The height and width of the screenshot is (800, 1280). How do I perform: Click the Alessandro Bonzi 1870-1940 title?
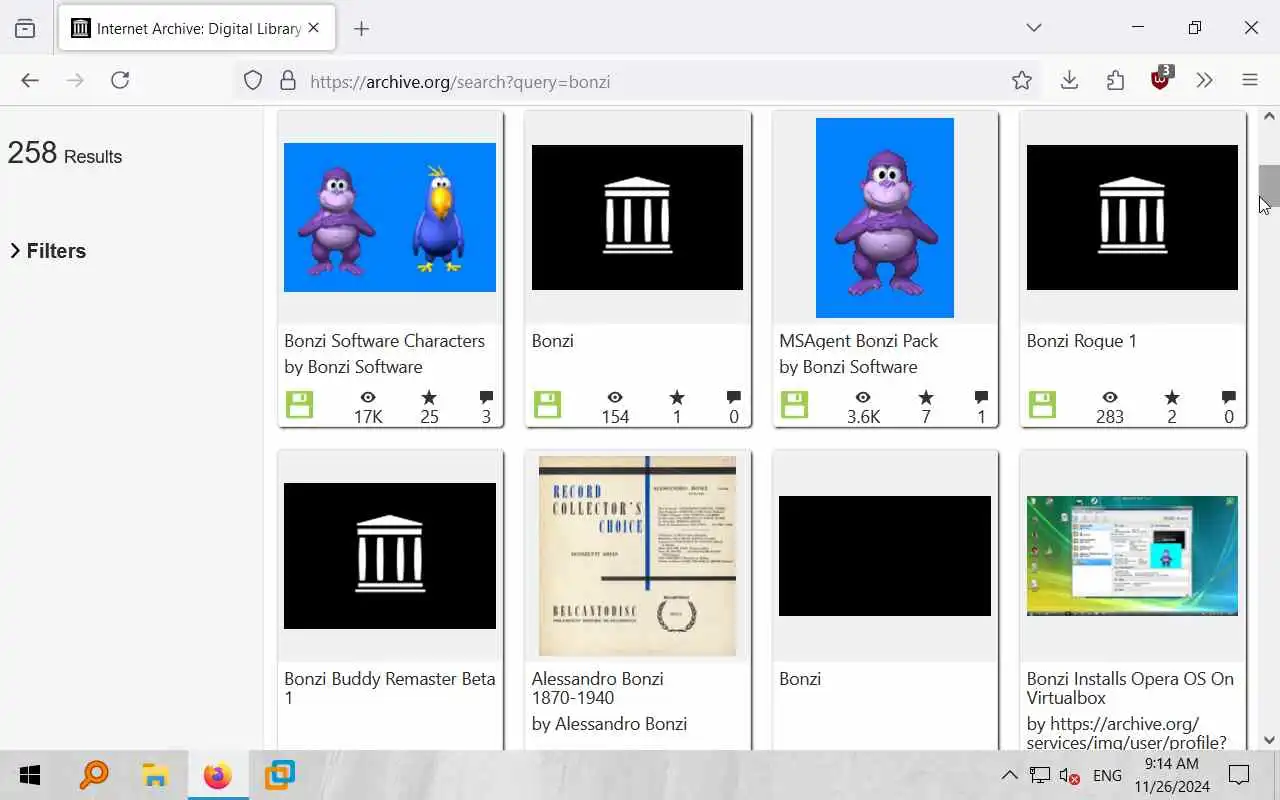coord(598,688)
